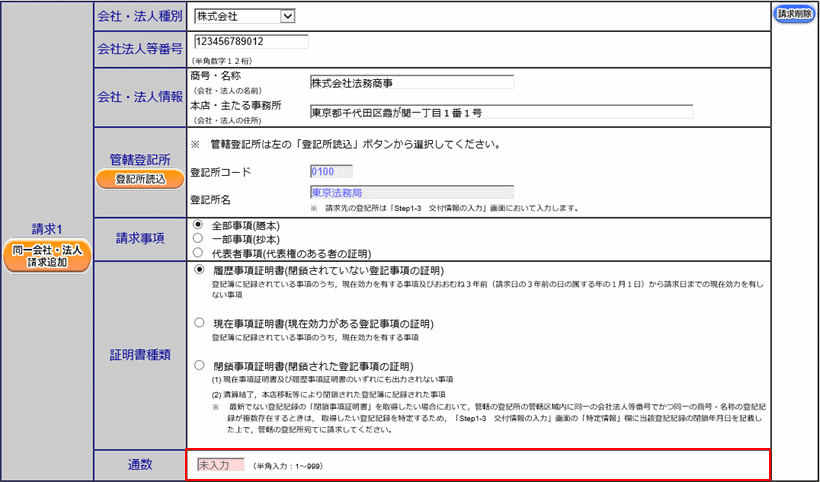This screenshot has height=482, width=820.
Task: Click the hint text (半角入力：1～999)
Action: [x=287, y=466]
